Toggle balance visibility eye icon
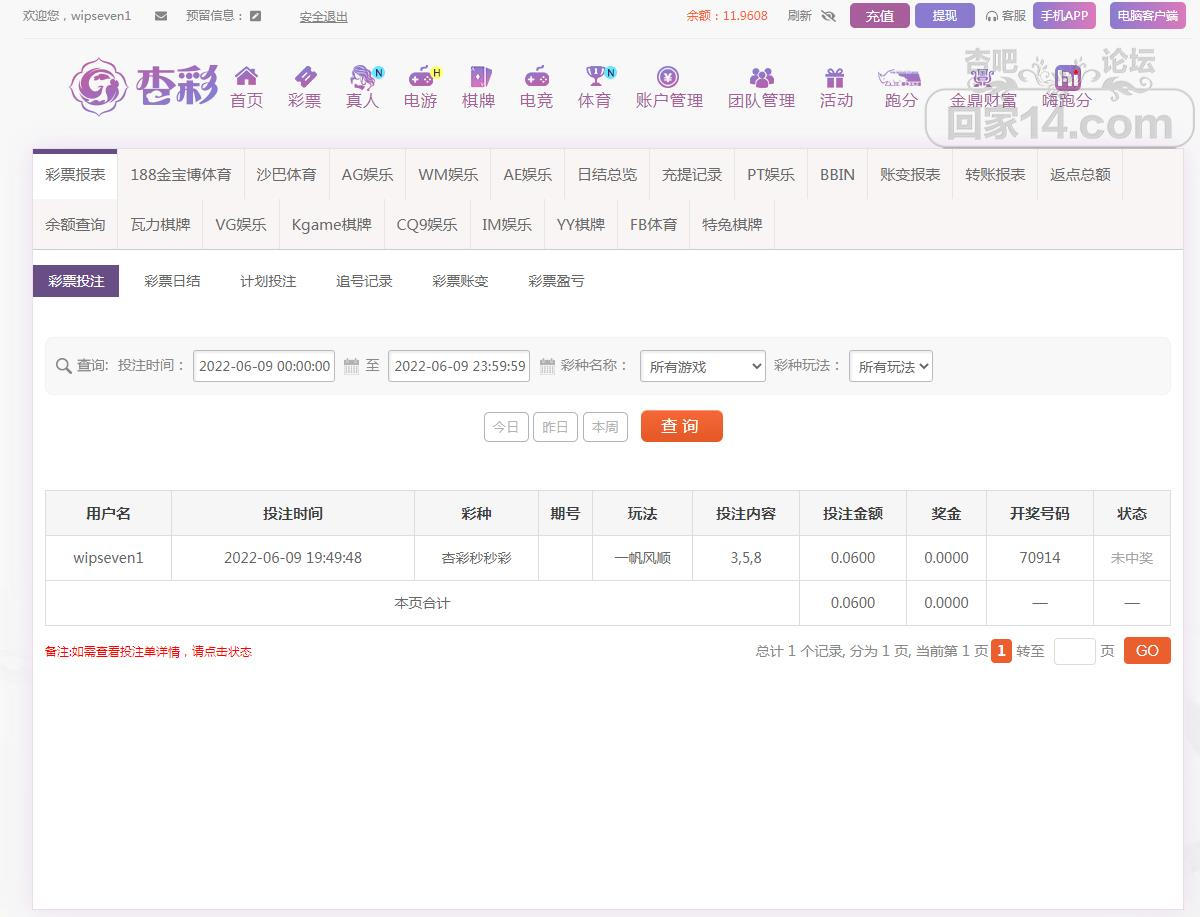The height and width of the screenshot is (917, 1200). [828, 16]
